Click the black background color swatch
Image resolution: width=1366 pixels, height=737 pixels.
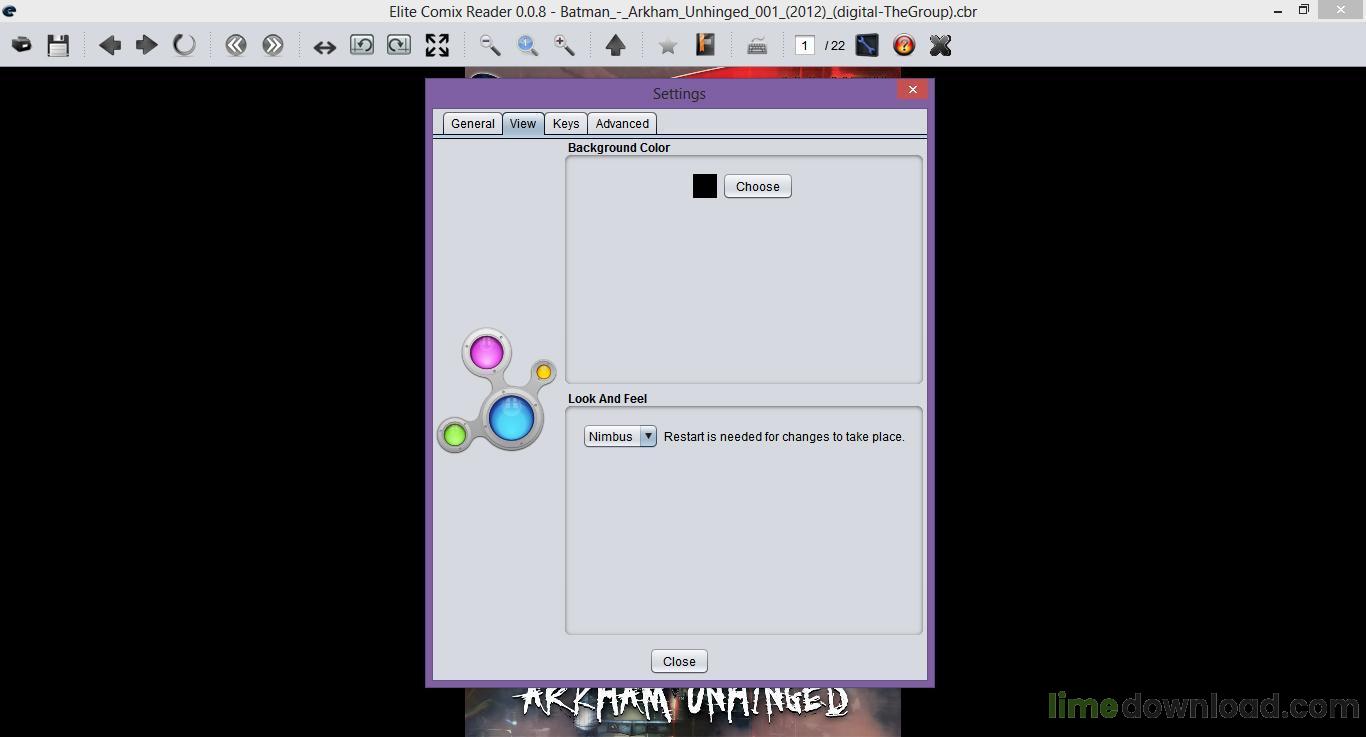pos(705,186)
